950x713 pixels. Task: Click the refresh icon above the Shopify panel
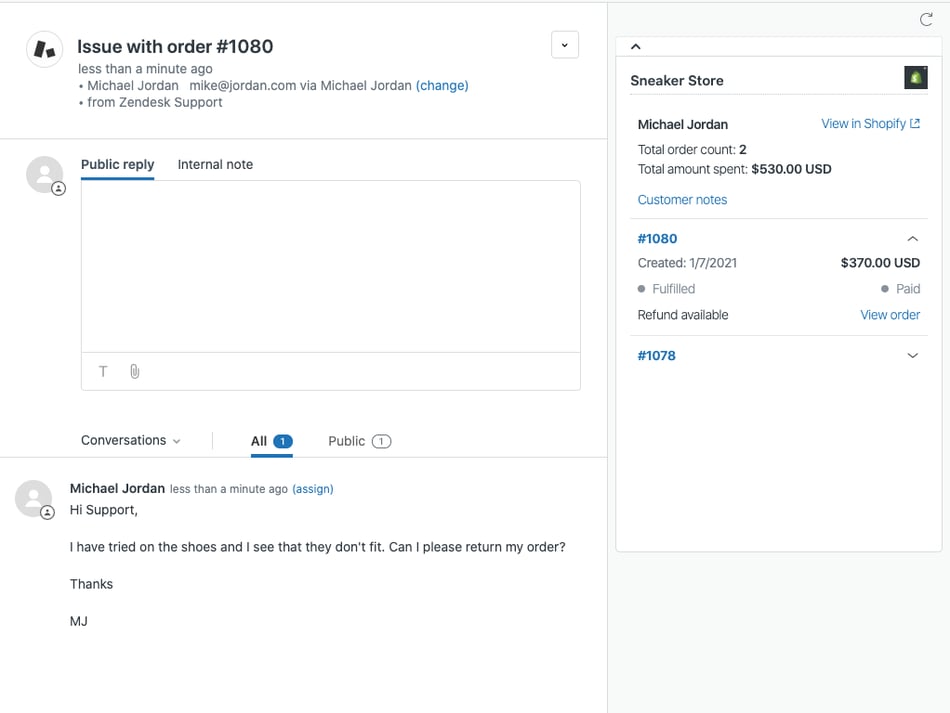pos(926,20)
